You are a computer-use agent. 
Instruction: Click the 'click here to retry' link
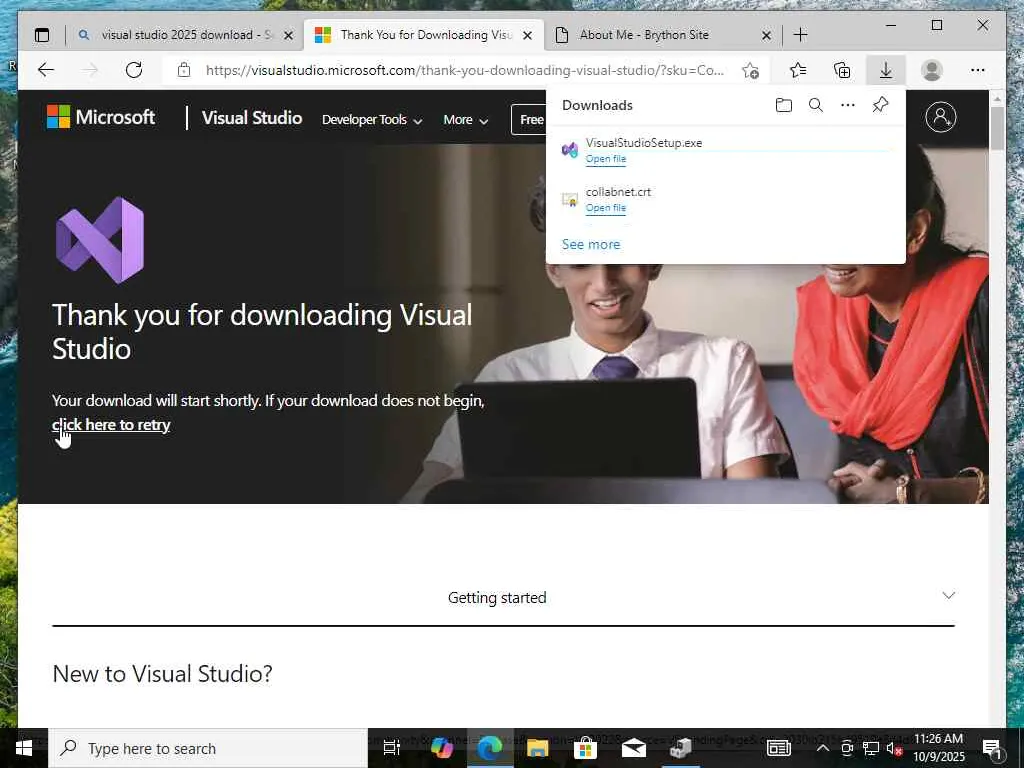tap(111, 424)
